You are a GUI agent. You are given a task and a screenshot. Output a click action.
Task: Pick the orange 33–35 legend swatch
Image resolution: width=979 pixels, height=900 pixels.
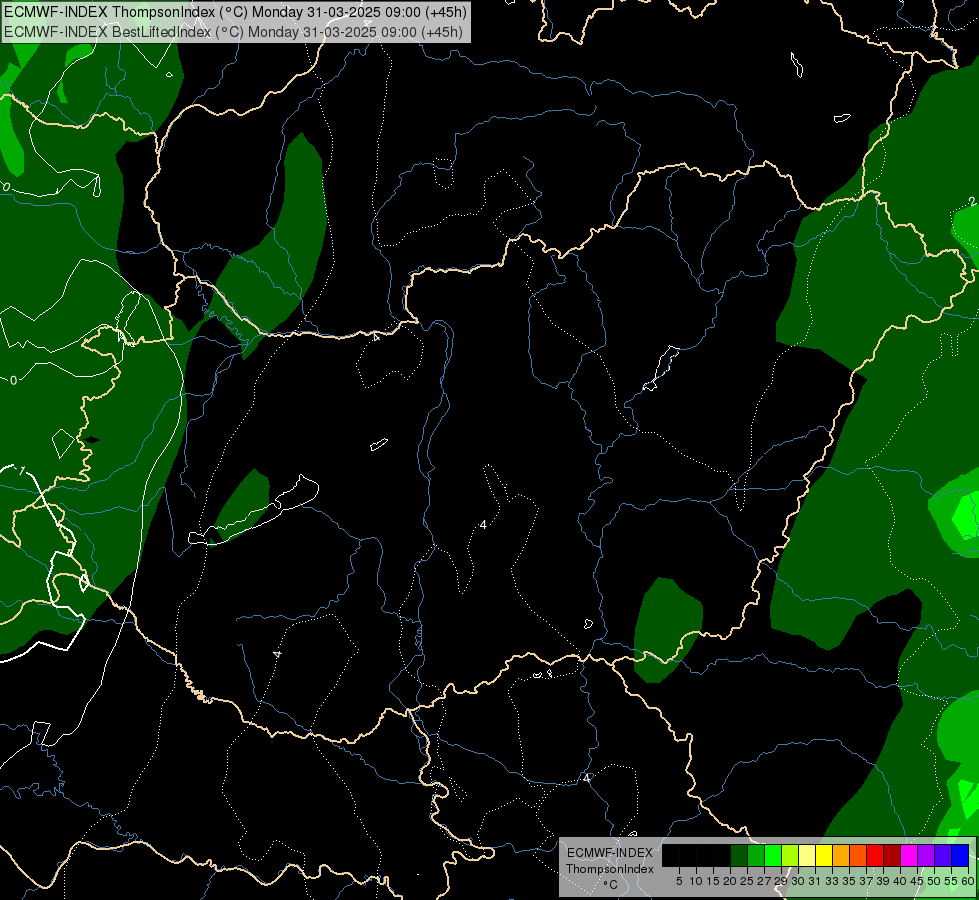[x=841, y=855]
